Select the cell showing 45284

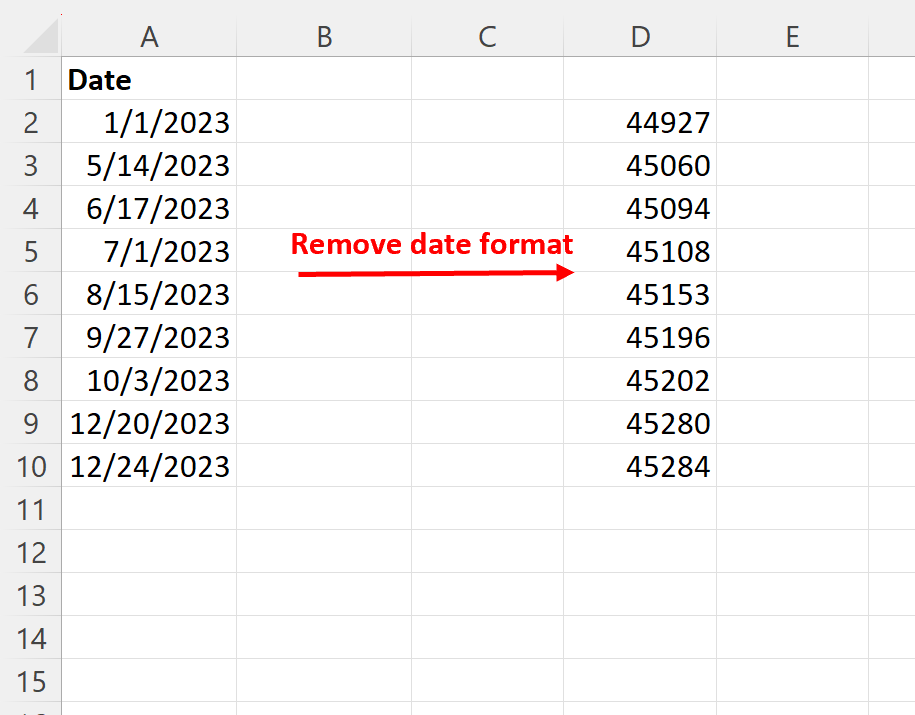pyautogui.click(x=640, y=466)
